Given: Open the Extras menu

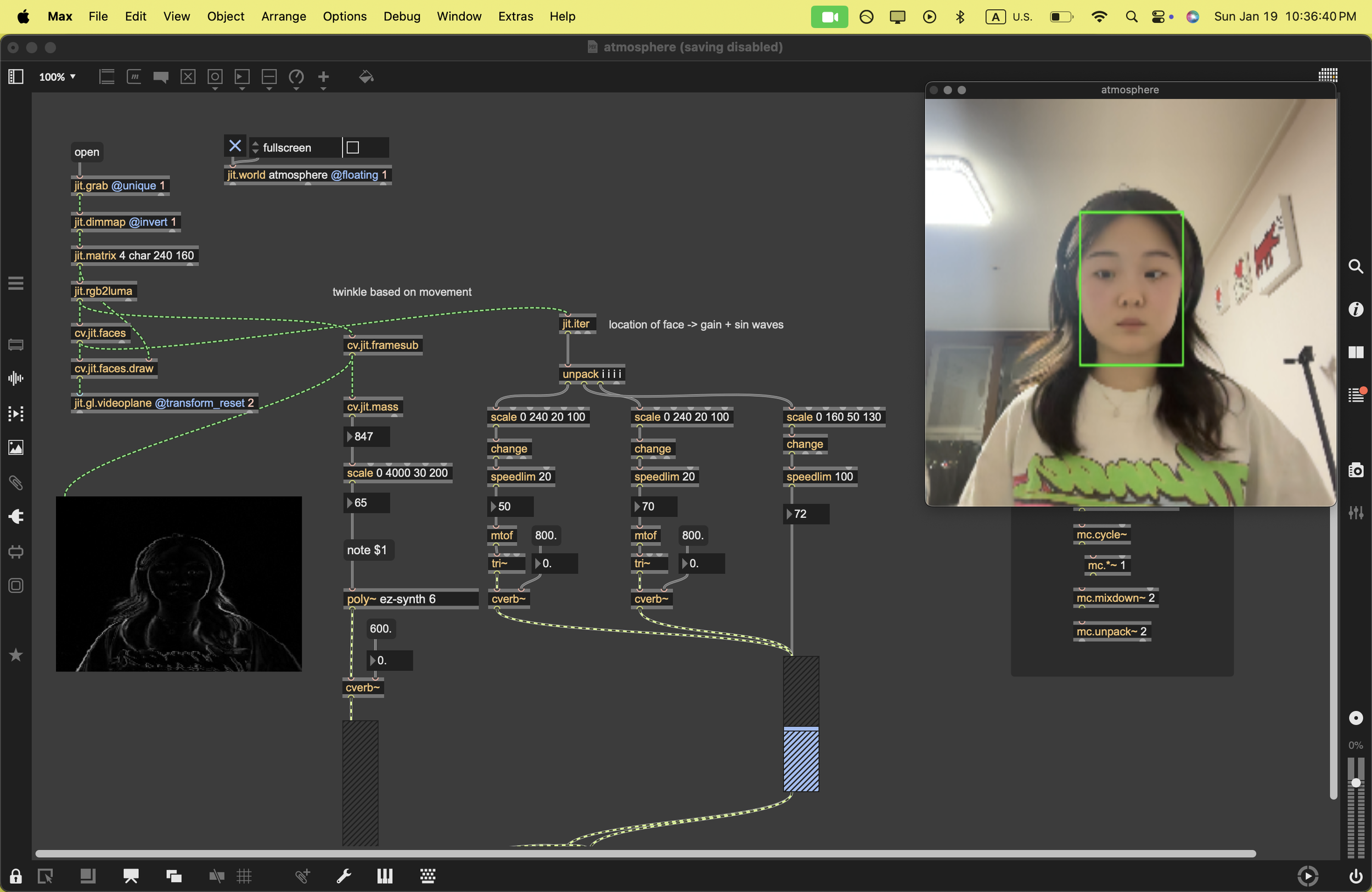Looking at the screenshot, I should pos(515,16).
